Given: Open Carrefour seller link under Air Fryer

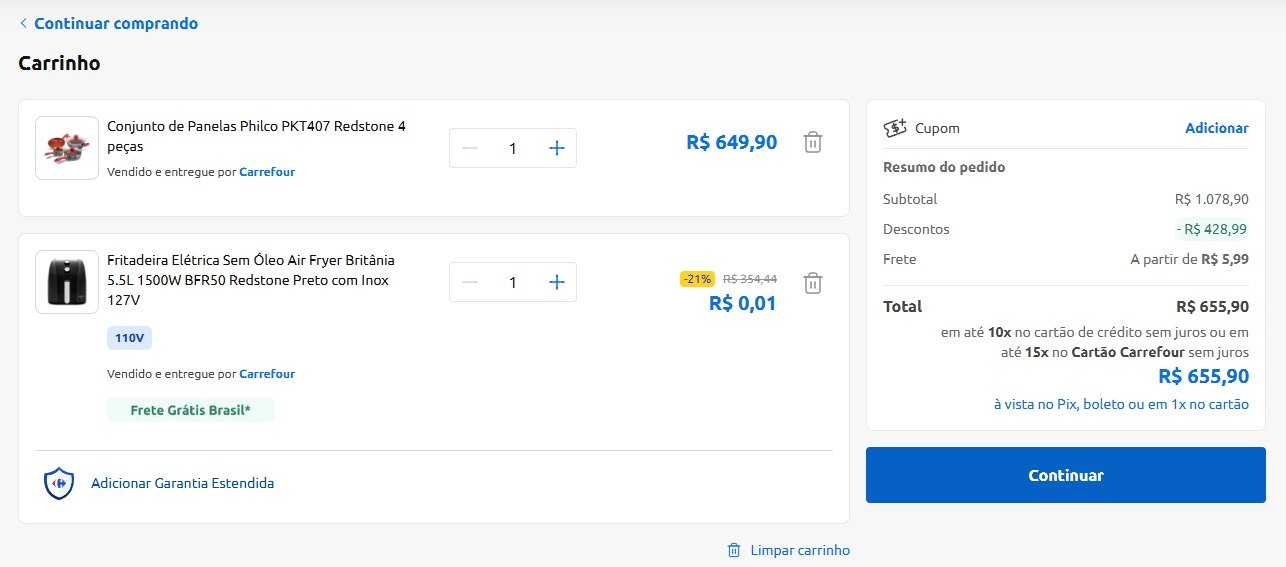Looking at the screenshot, I should pyautogui.click(x=267, y=374).
